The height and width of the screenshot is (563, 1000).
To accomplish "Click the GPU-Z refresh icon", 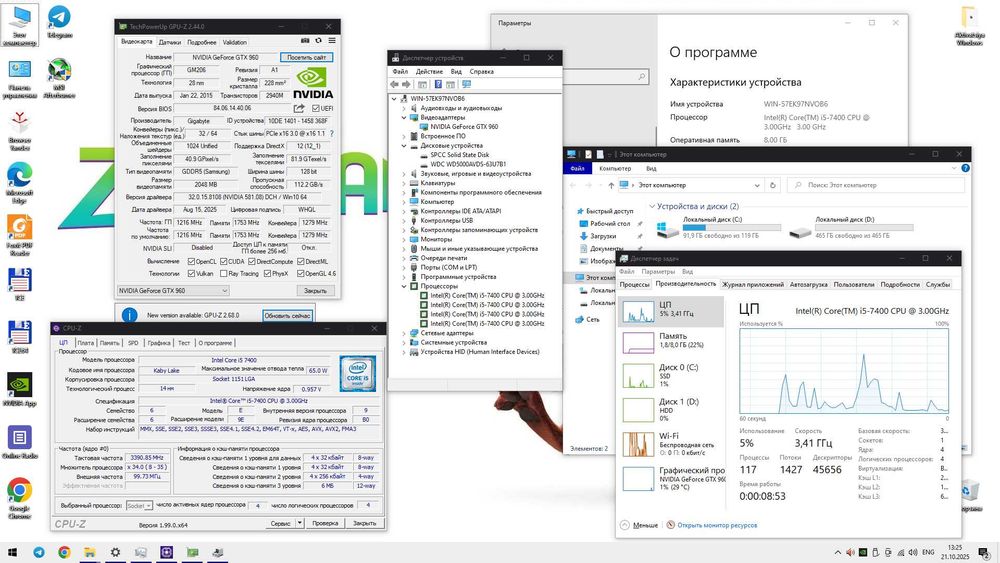I will [x=318, y=41].
